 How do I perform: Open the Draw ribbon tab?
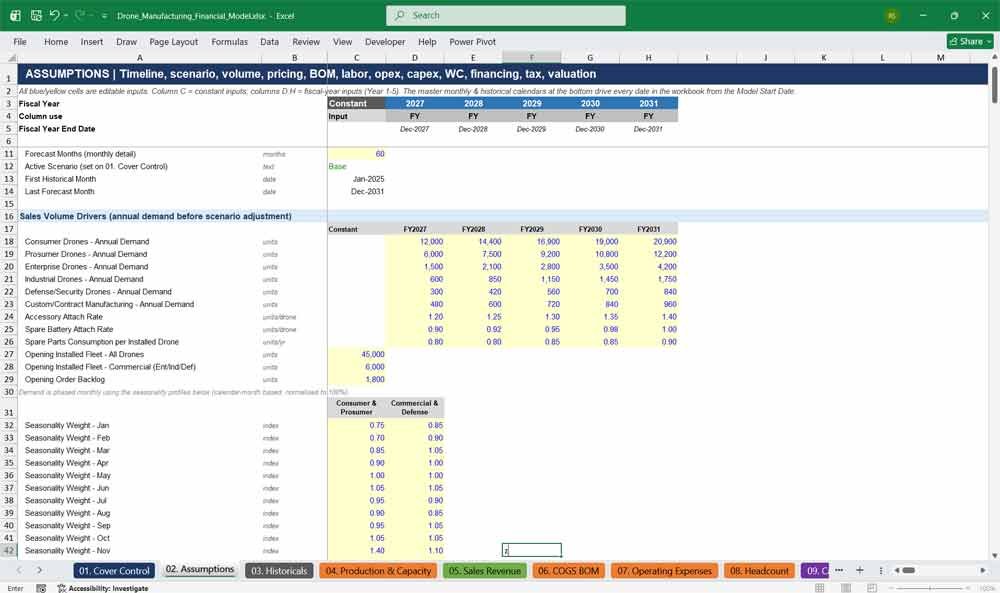(x=126, y=41)
